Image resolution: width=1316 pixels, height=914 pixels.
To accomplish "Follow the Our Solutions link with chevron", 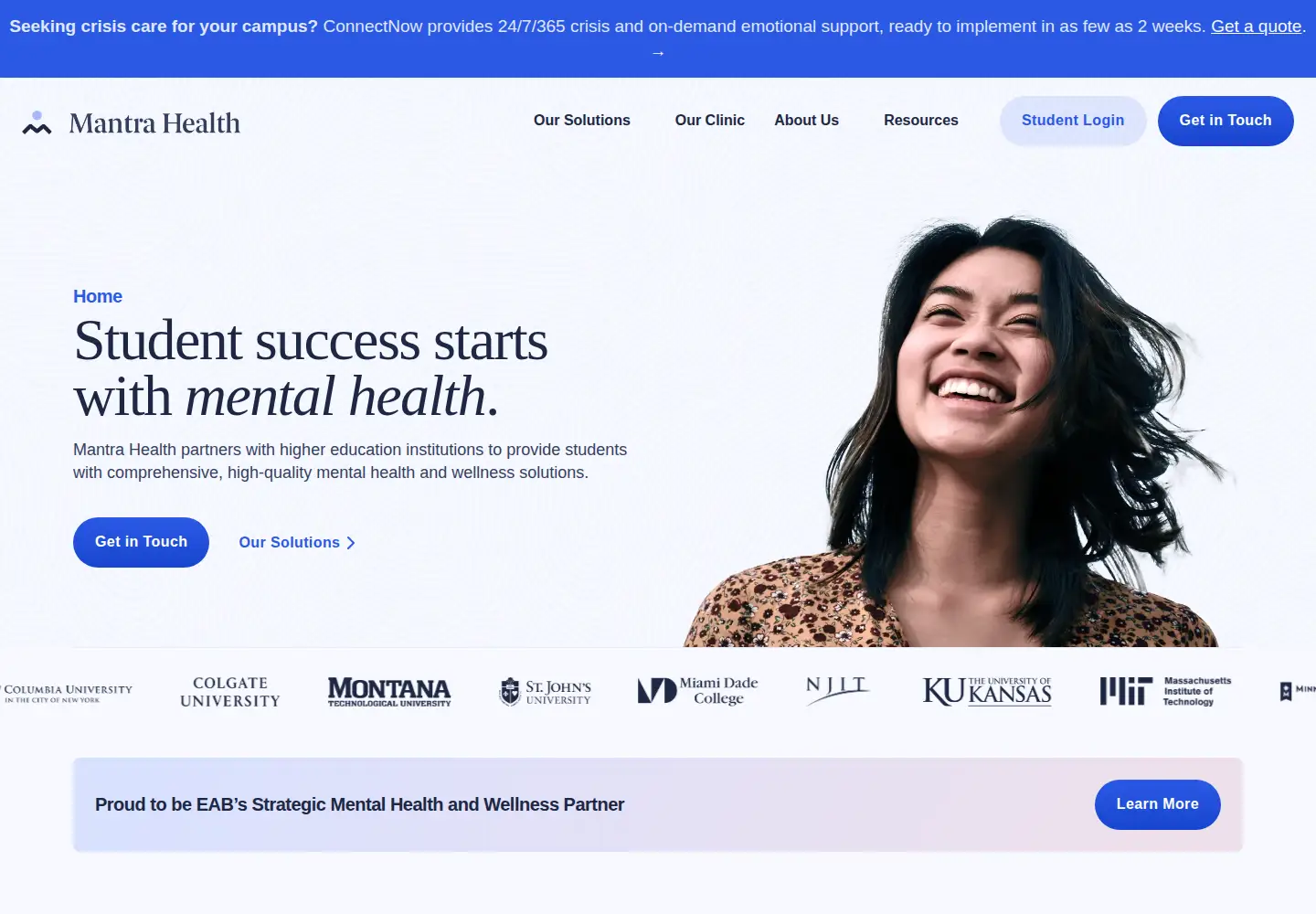I will pos(297,543).
